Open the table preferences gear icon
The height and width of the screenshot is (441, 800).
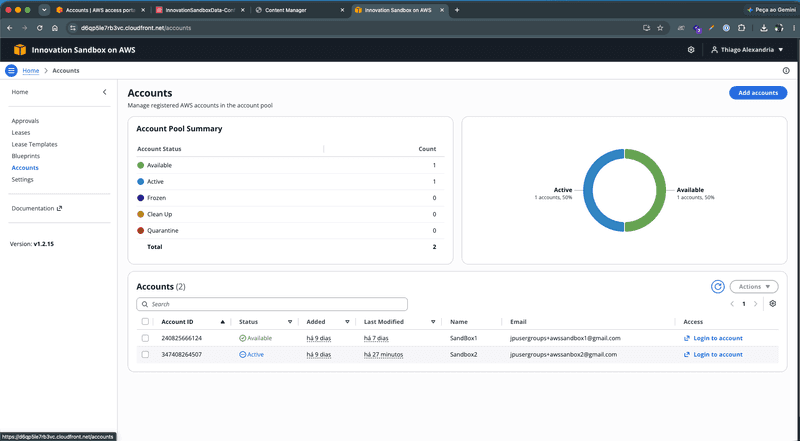(x=772, y=304)
